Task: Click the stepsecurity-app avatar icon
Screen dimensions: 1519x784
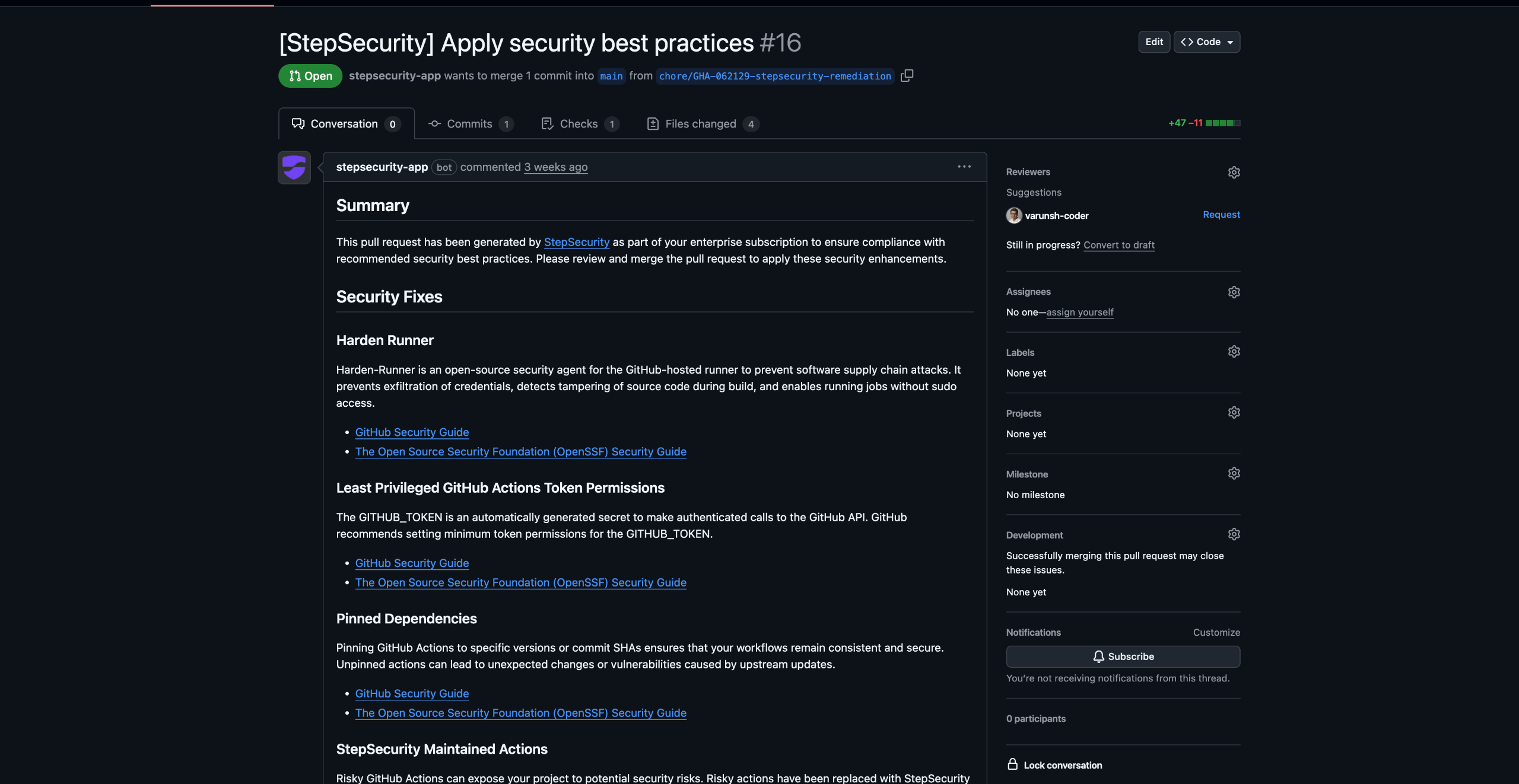Action: 294,167
